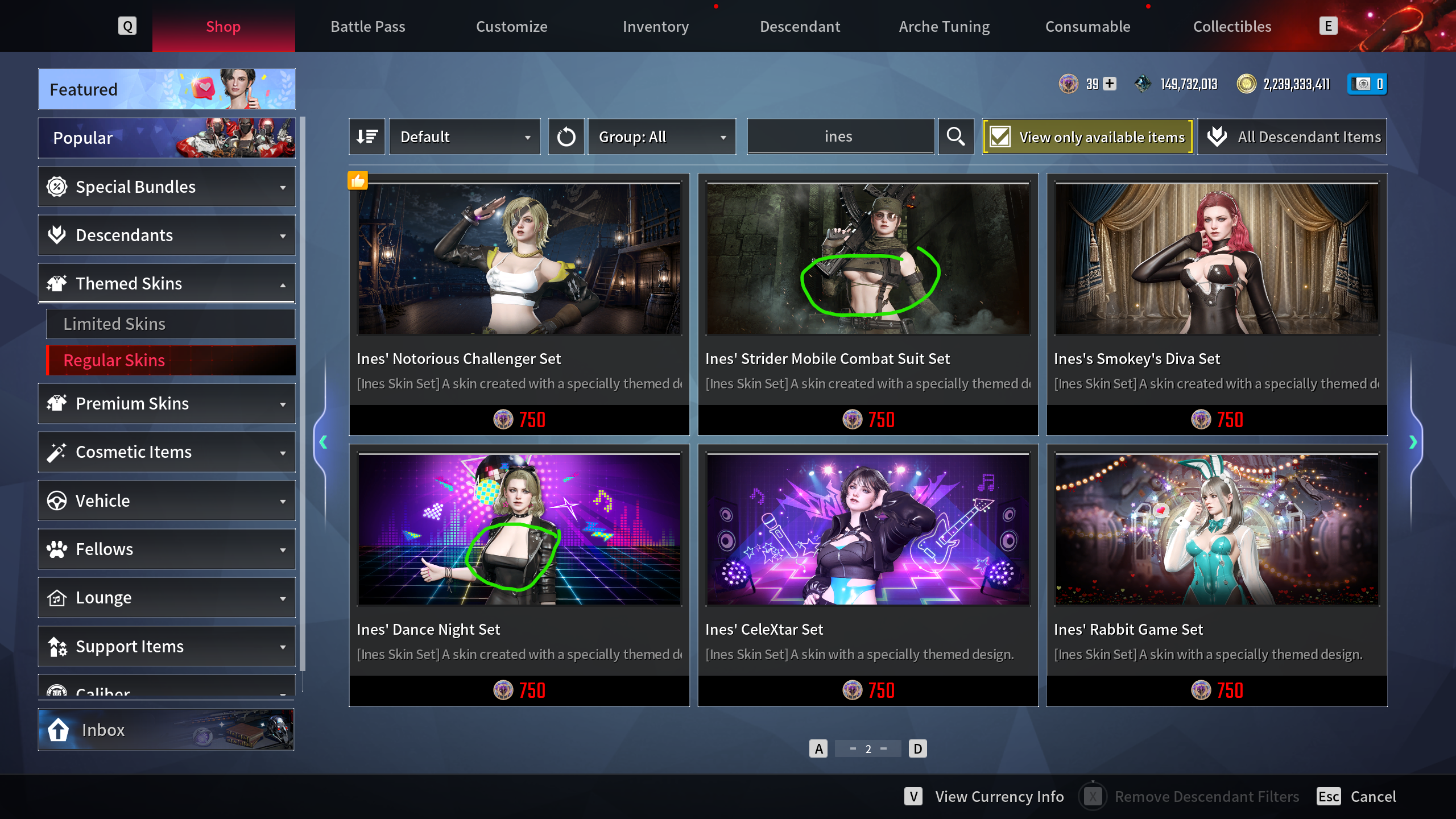Select the Shop tab
The image size is (1456, 819).
click(x=224, y=26)
